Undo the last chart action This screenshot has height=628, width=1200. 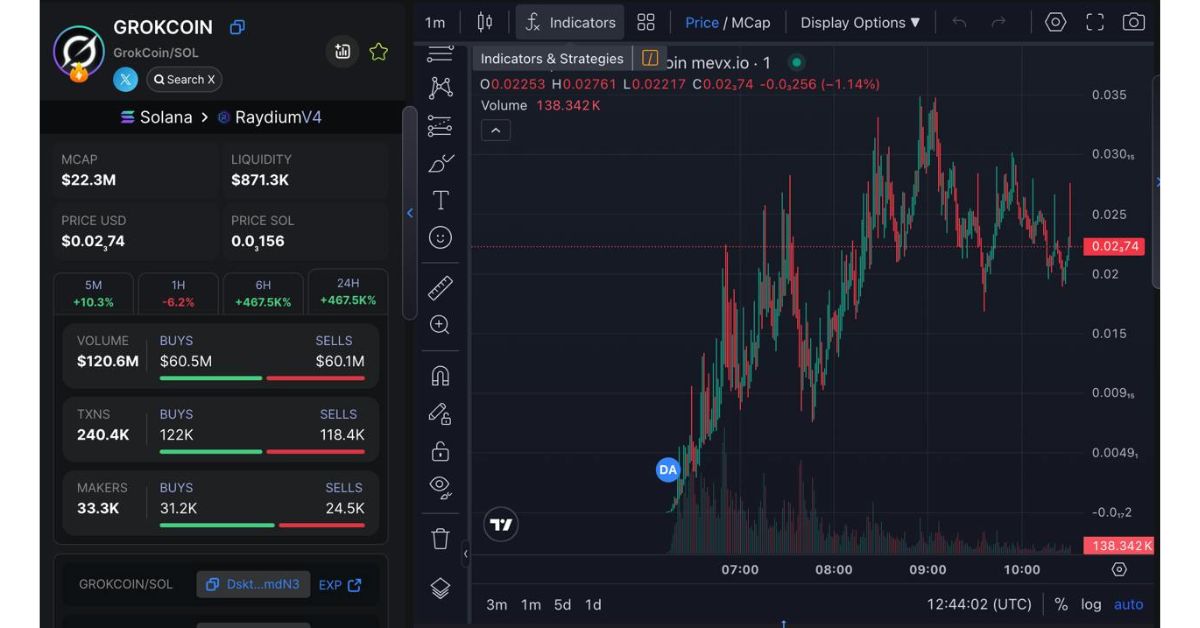point(959,22)
